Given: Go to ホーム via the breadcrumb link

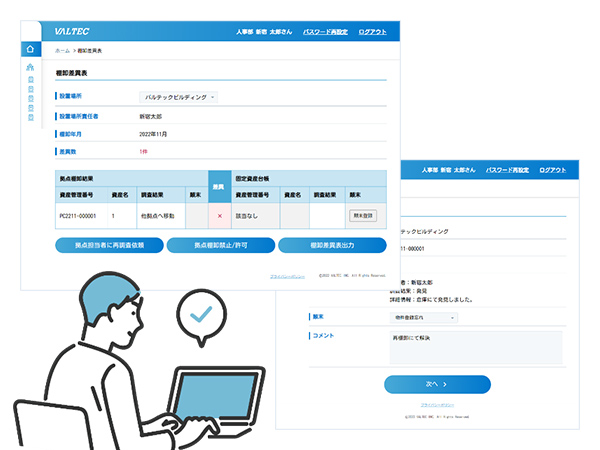Looking at the screenshot, I should [x=62, y=50].
